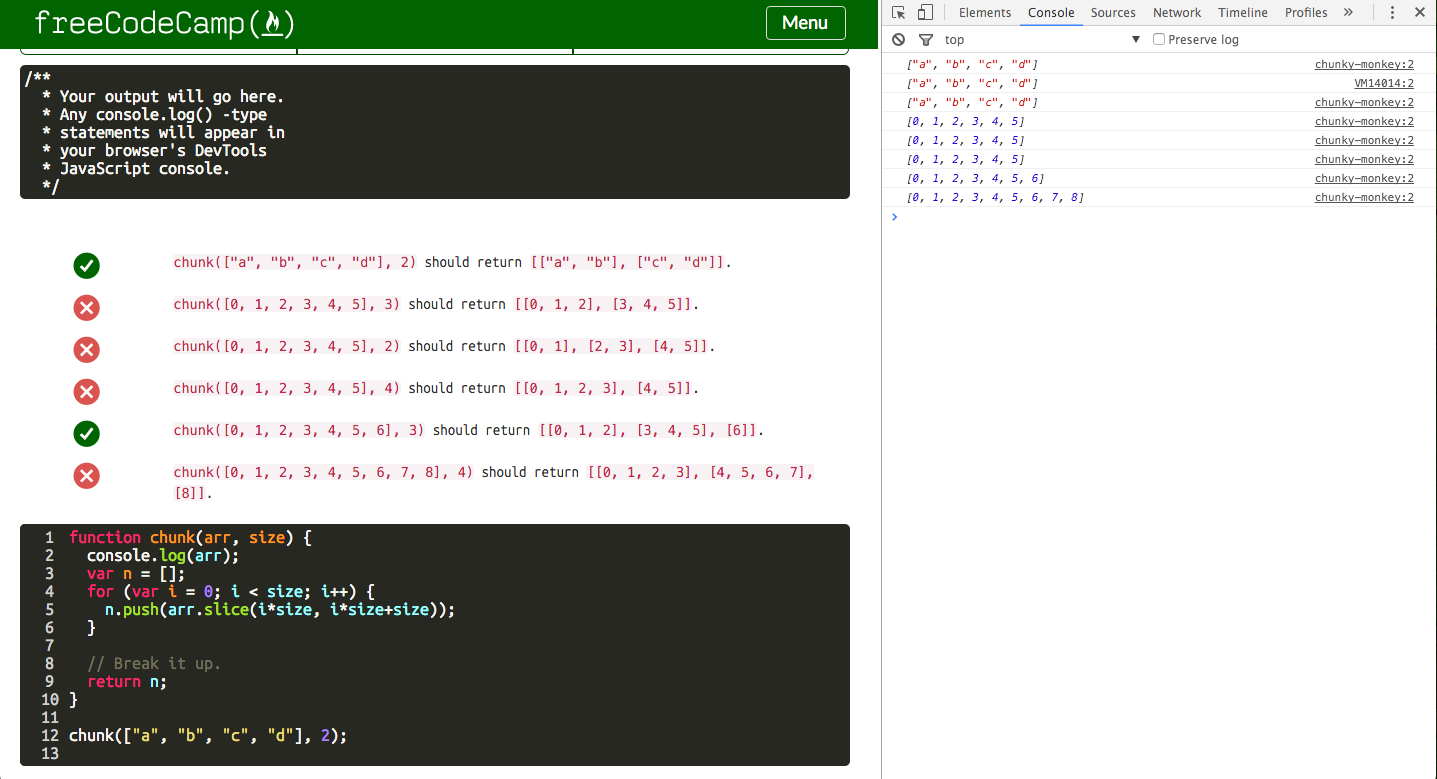Open the console filter funnel icon
The image size is (1437, 779).
coord(926,40)
